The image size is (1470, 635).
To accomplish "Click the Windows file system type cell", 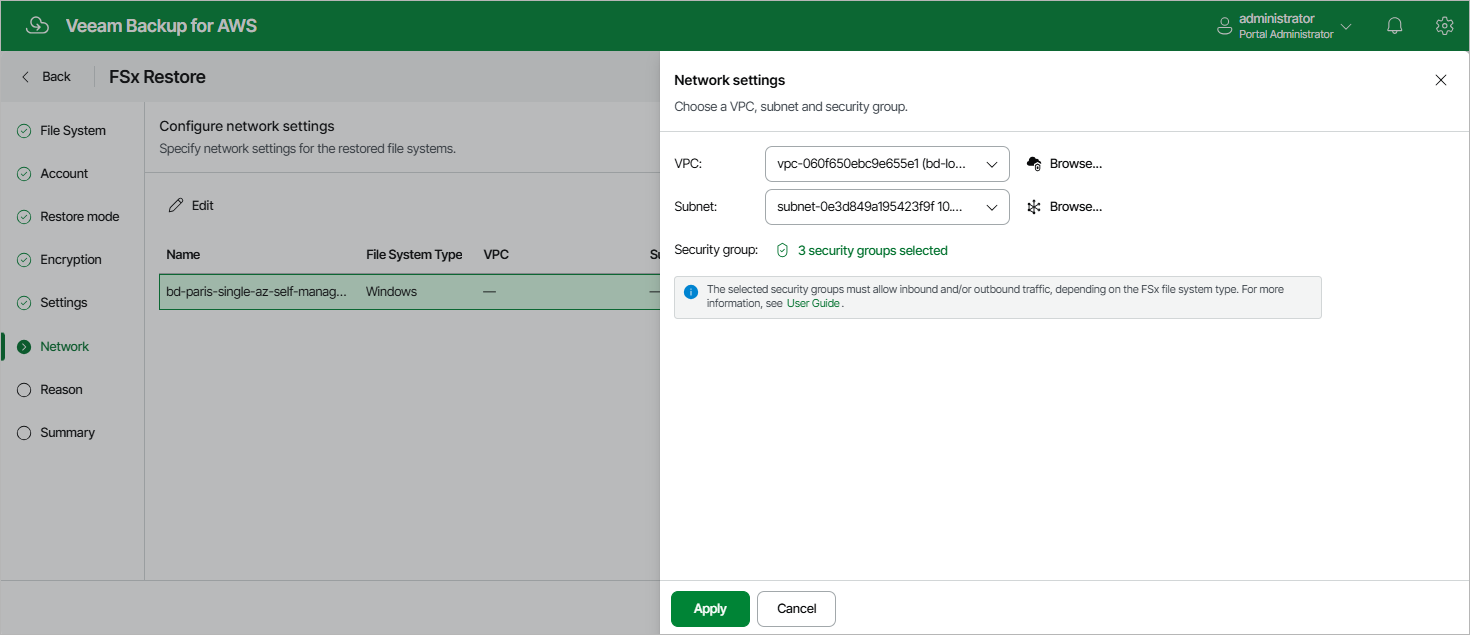I will click(x=391, y=292).
